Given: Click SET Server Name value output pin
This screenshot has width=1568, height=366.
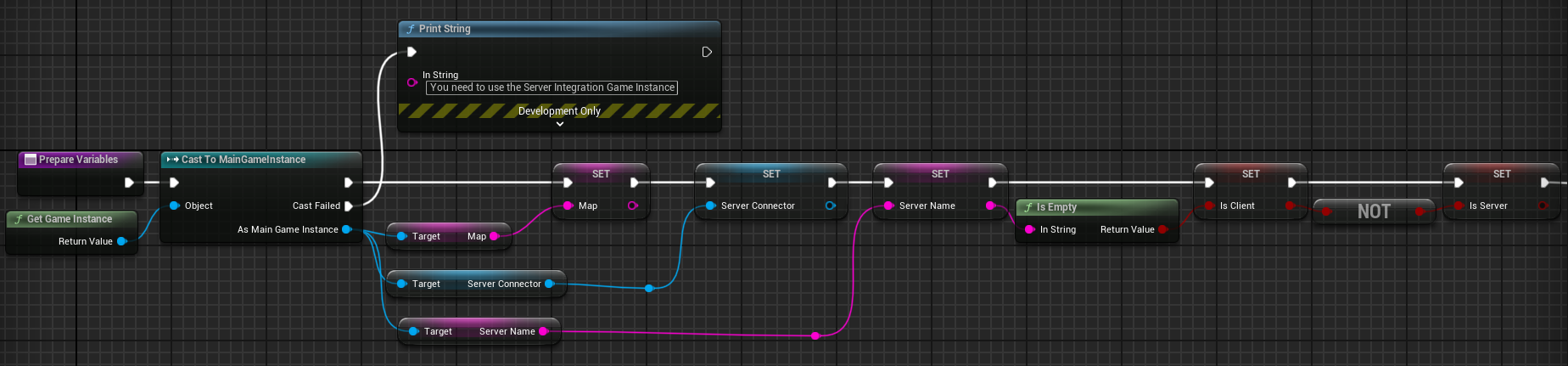Looking at the screenshot, I should pyautogui.click(x=990, y=206).
